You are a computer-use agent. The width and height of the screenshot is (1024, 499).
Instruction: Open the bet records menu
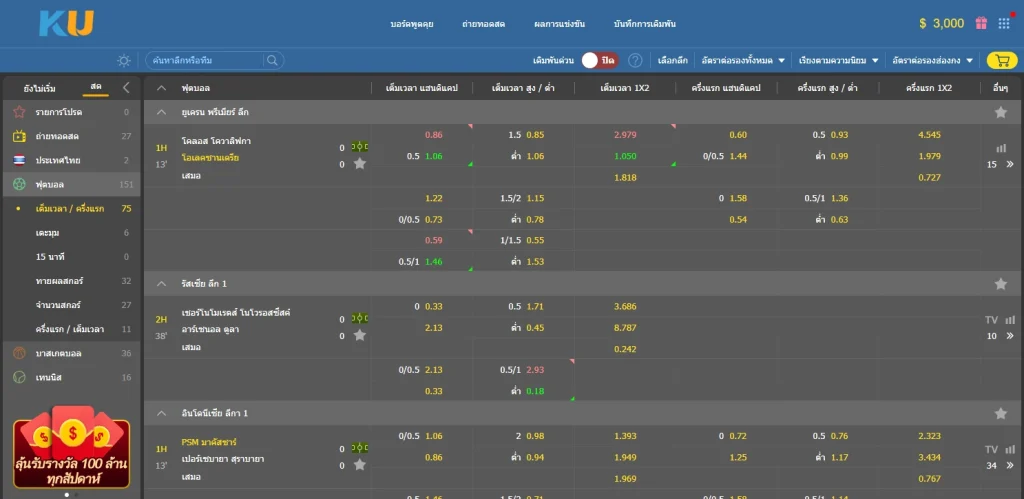pyautogui.click(x=645, y=24)
